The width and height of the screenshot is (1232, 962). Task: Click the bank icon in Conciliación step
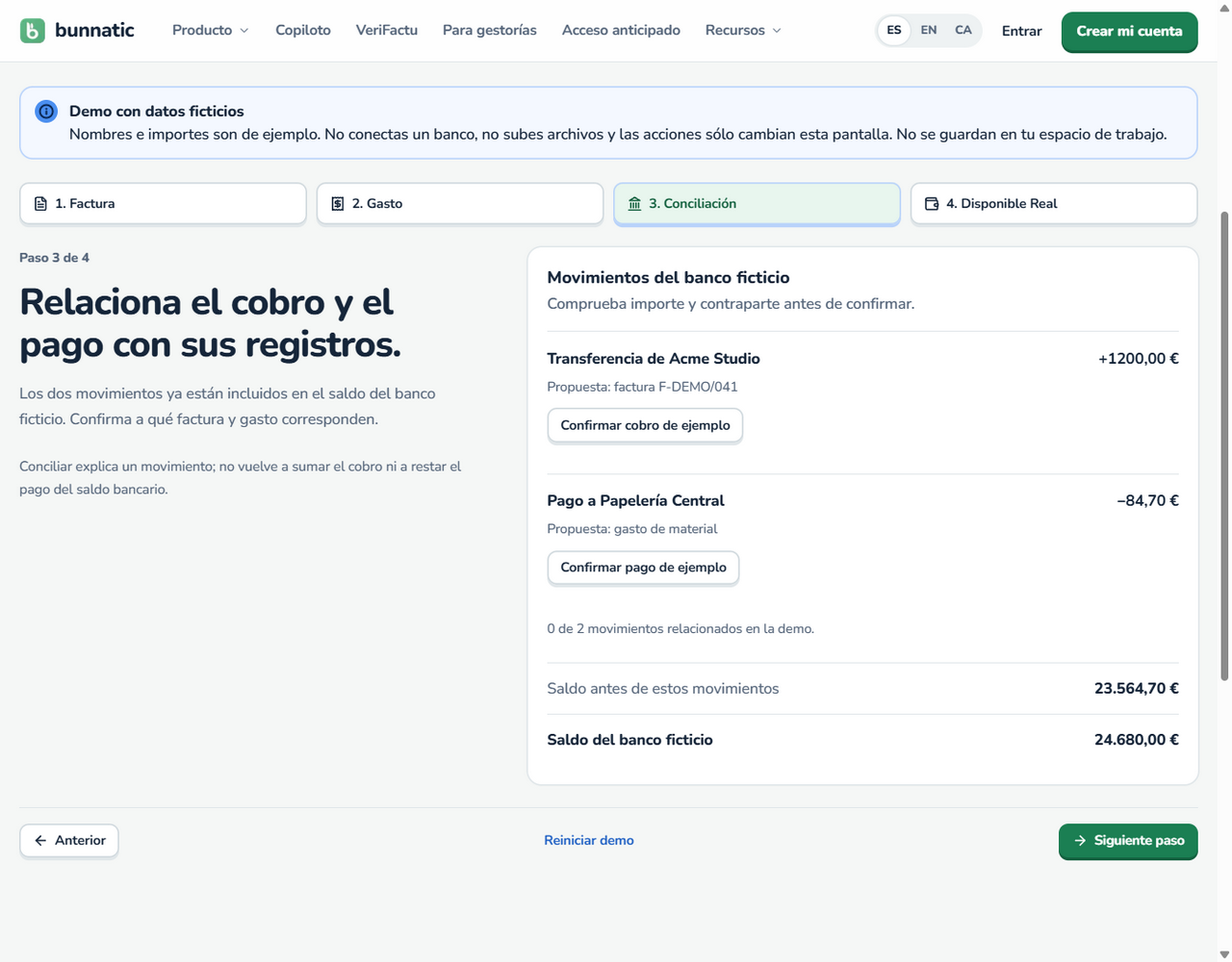[634, 204]
